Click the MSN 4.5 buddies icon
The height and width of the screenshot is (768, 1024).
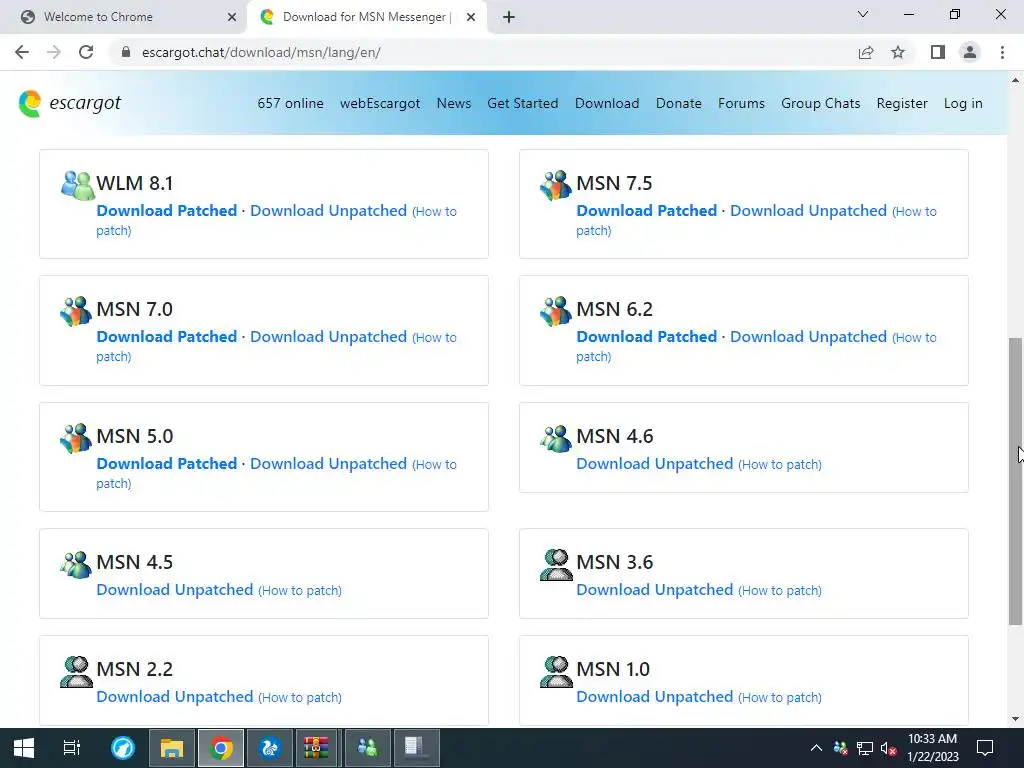click(x=76, y=564)
